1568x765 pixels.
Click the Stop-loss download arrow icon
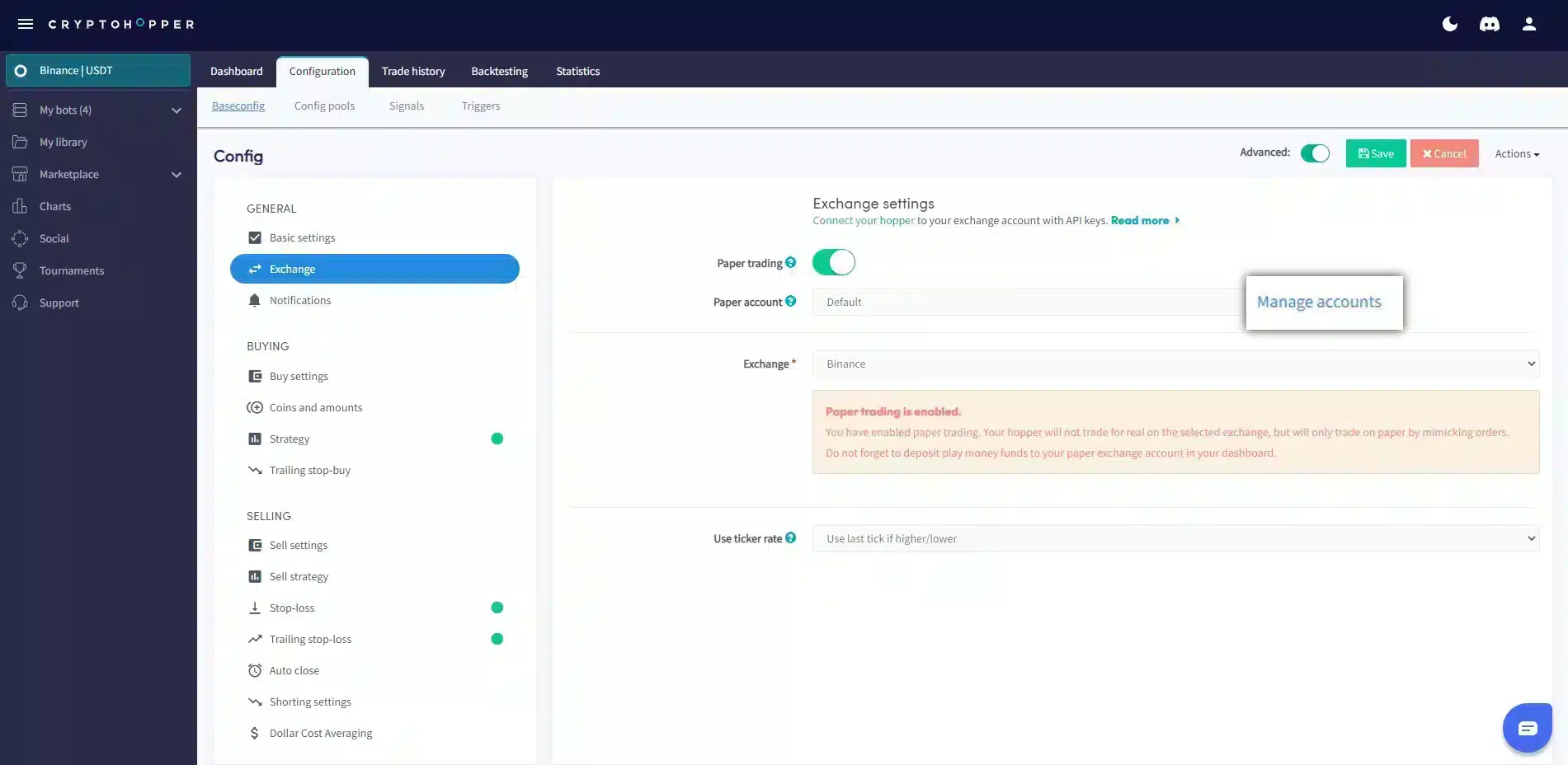point(255,608)
